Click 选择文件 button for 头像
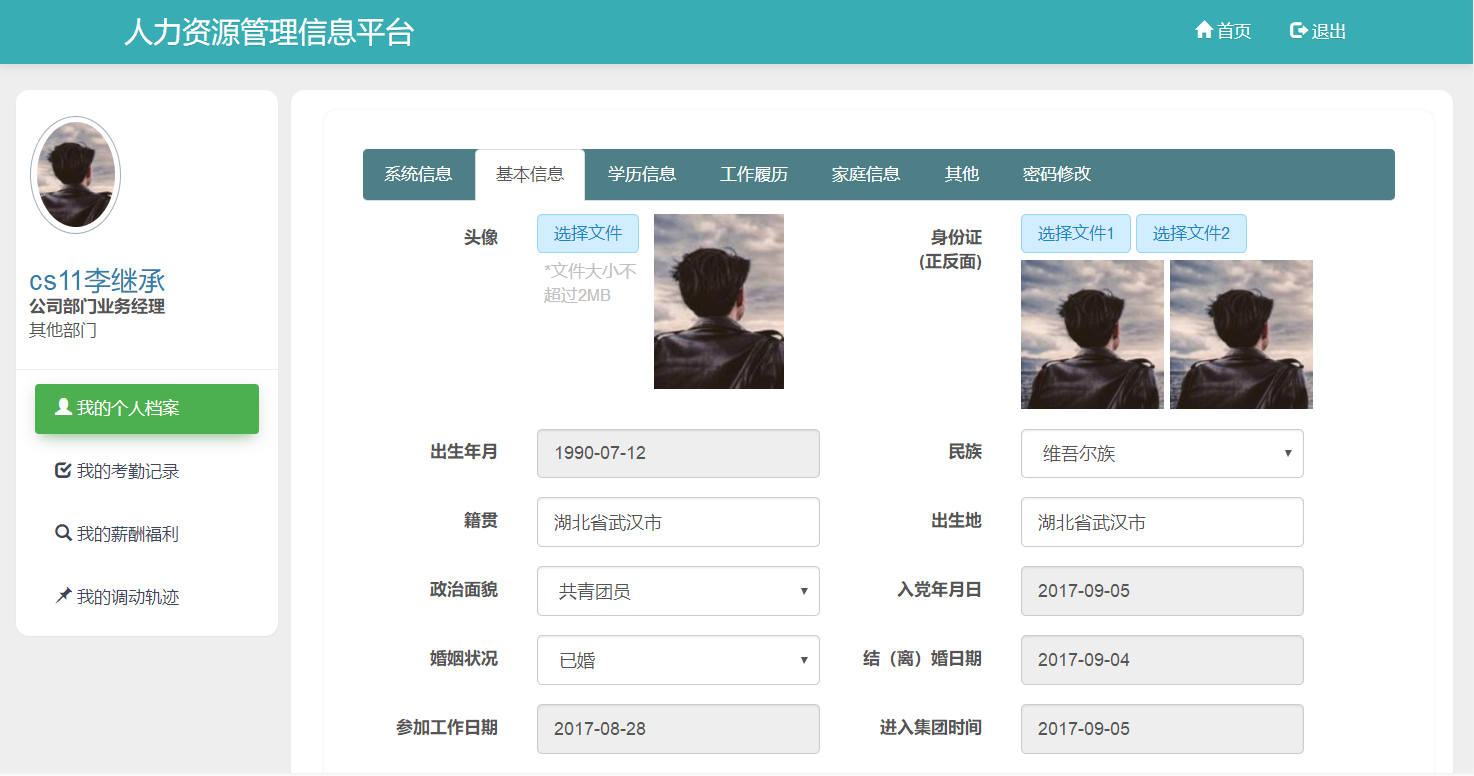 [x=588, y=233]
